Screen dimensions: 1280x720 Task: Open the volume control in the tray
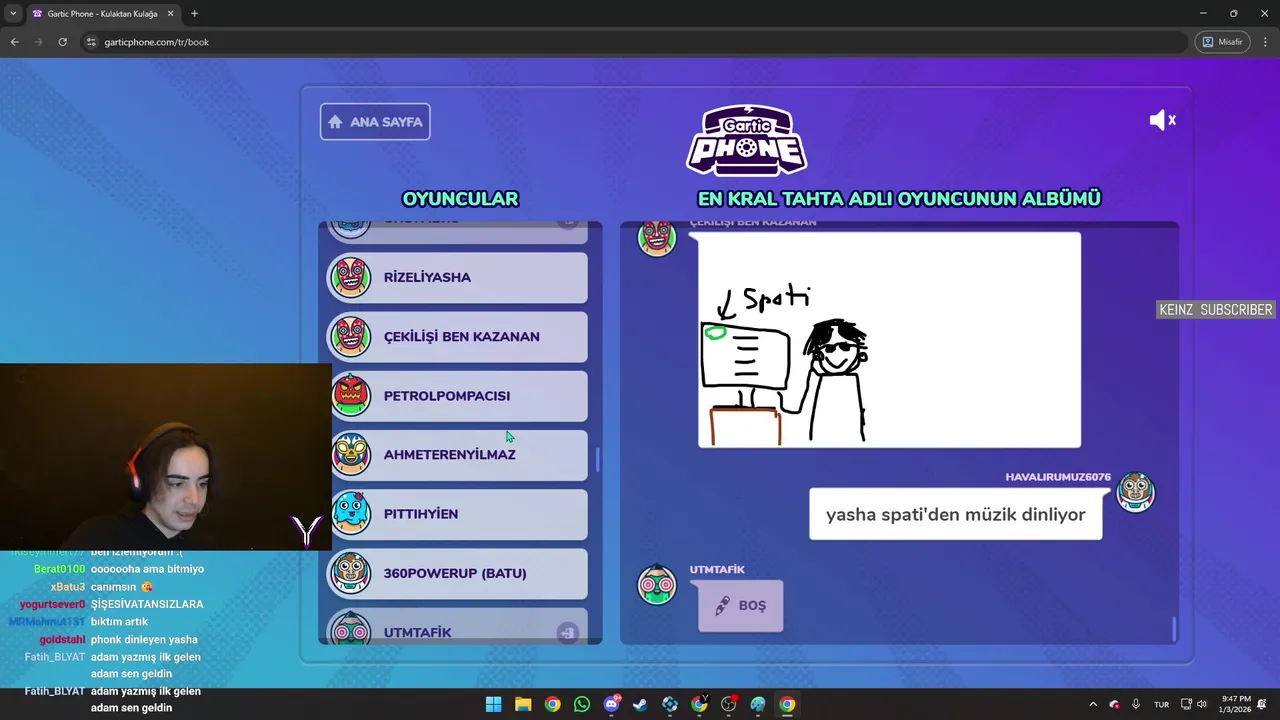pyautogui.click(x=1201, y=704)
